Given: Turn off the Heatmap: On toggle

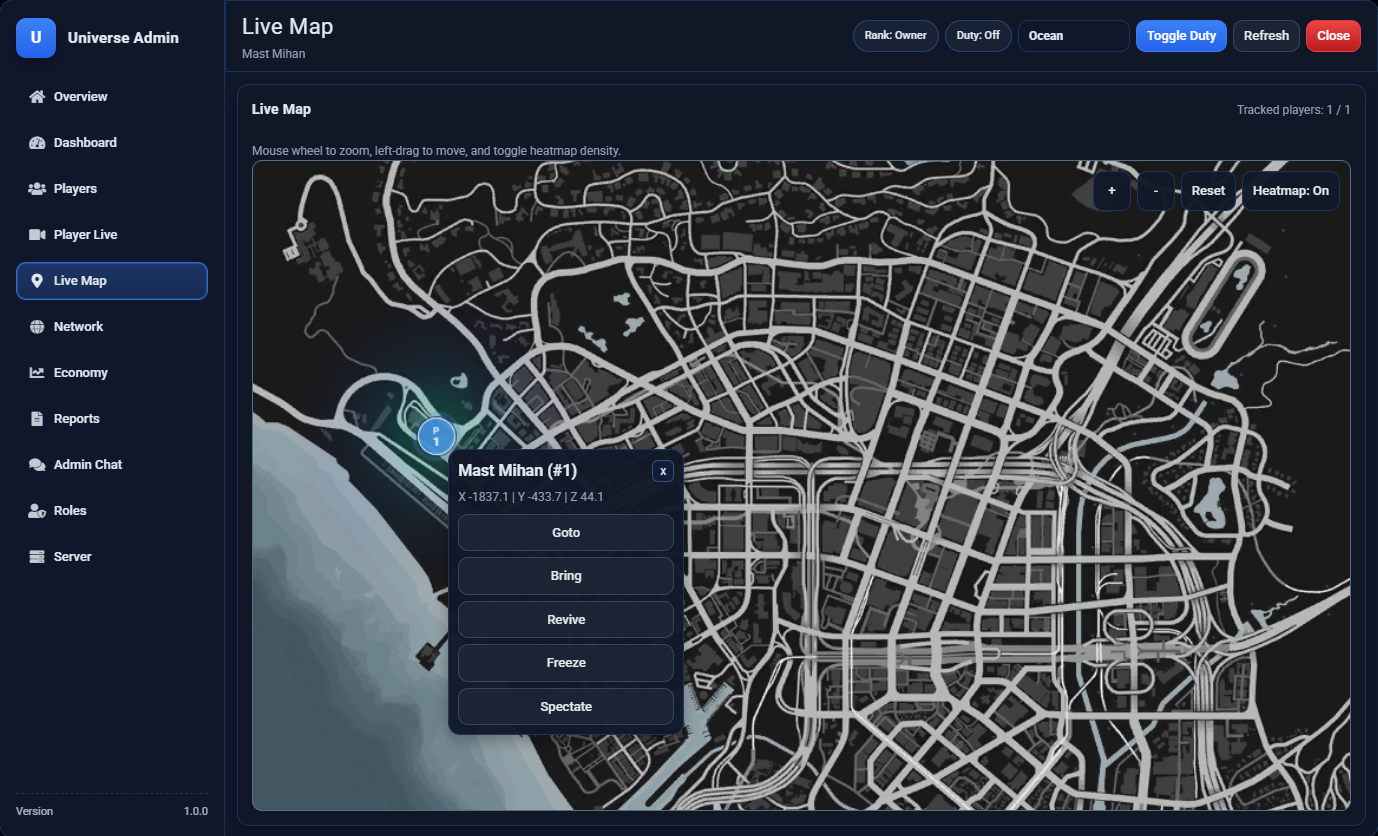Looking at the screenshot, I should 1290,191.
